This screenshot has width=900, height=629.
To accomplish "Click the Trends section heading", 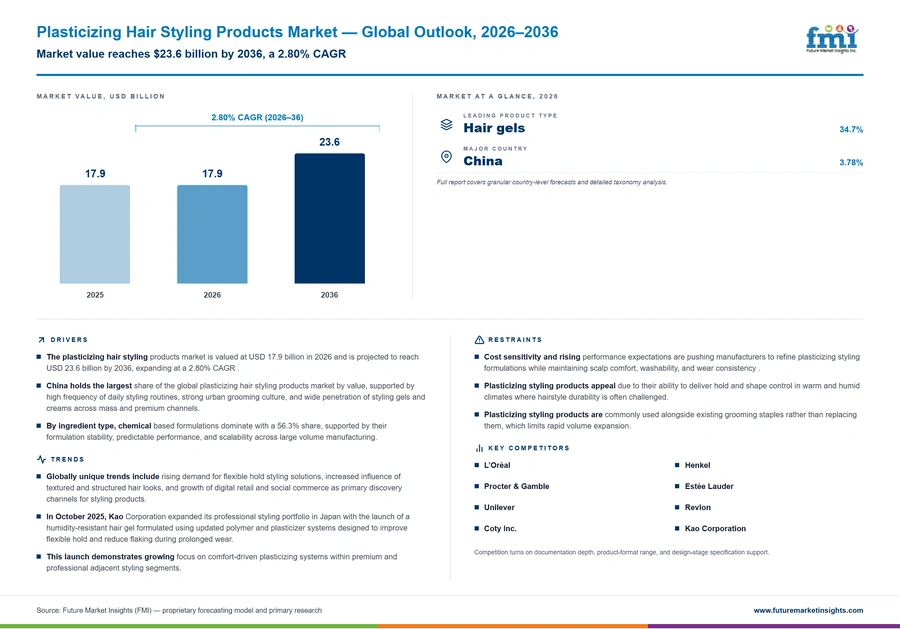I will click(x=67, y=459).
